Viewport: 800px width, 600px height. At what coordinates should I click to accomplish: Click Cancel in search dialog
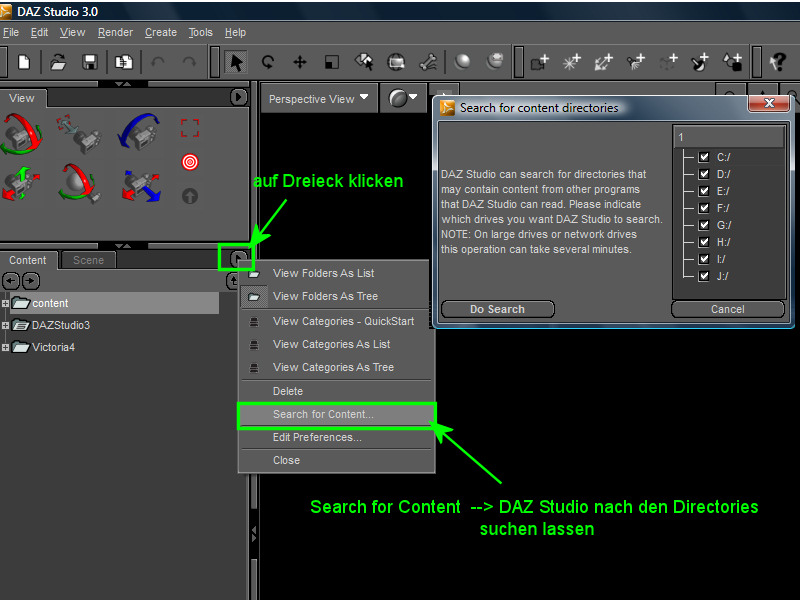[x=728, y=309]
